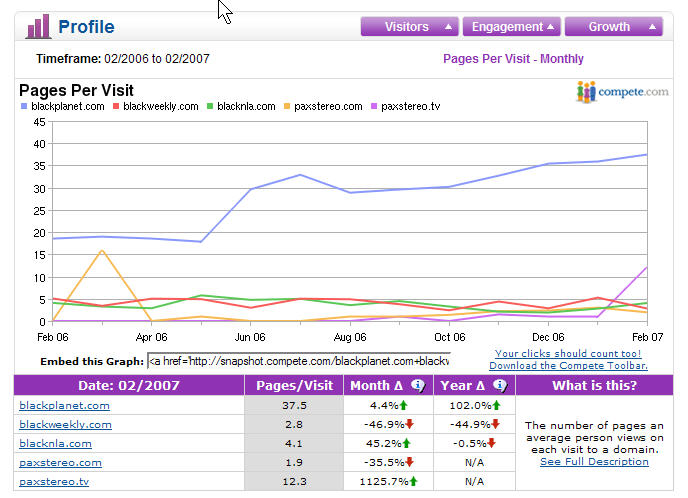Viewport: 688px width, 498px height.
Task: Click the 12.3 pages/visit value
Action: 294,482
